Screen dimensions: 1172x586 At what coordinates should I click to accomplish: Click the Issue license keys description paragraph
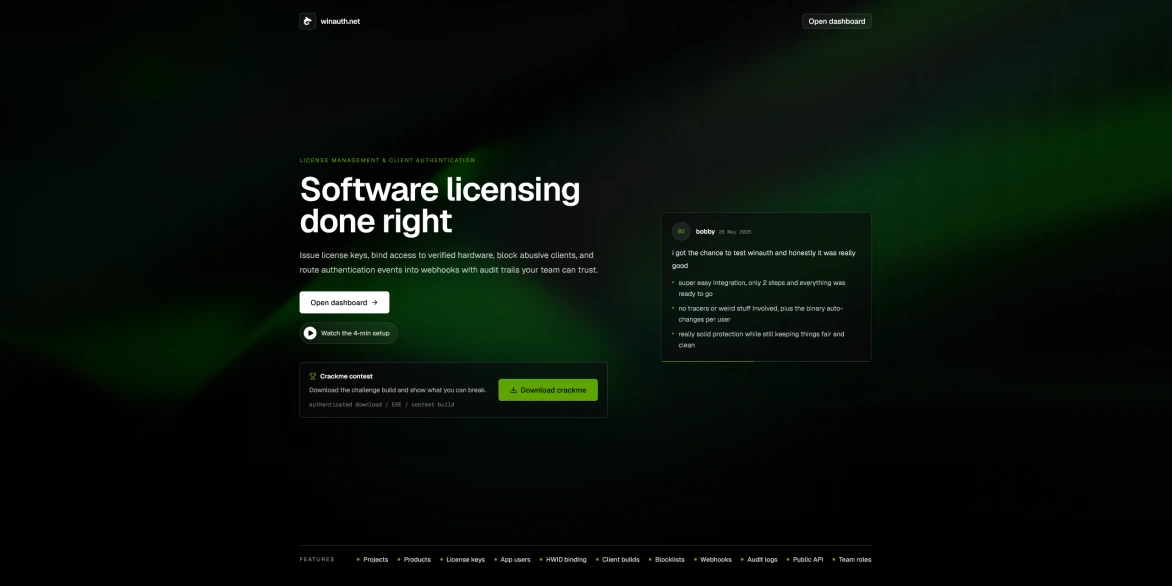pos(448,262)
